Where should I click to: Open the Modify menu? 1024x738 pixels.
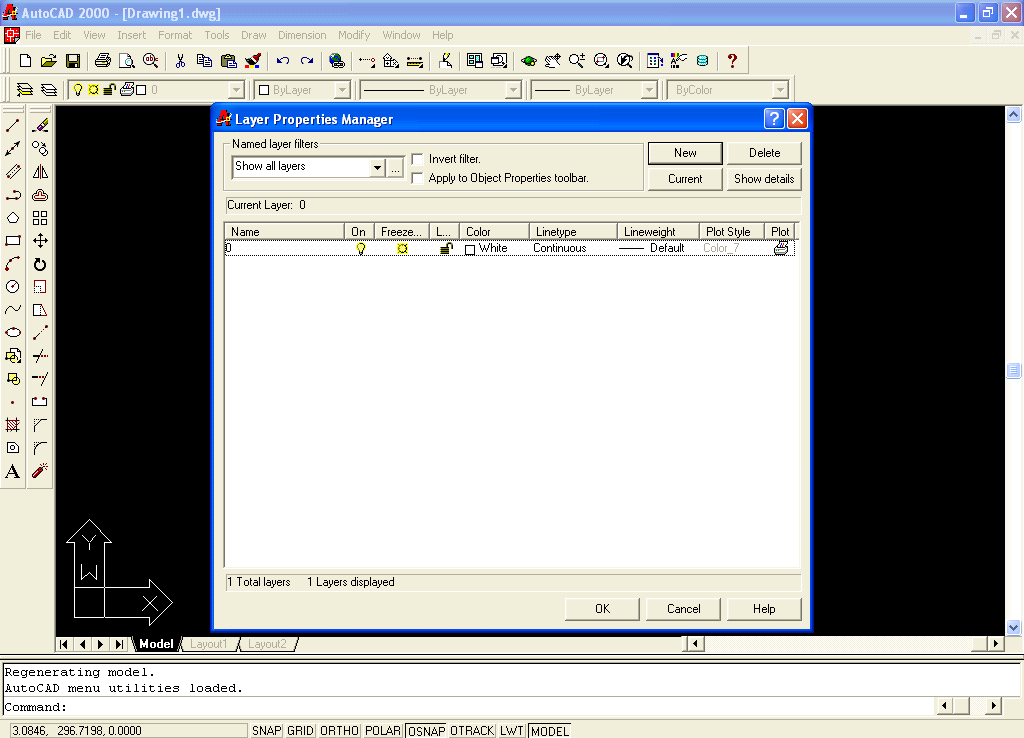tap(354, 35)
